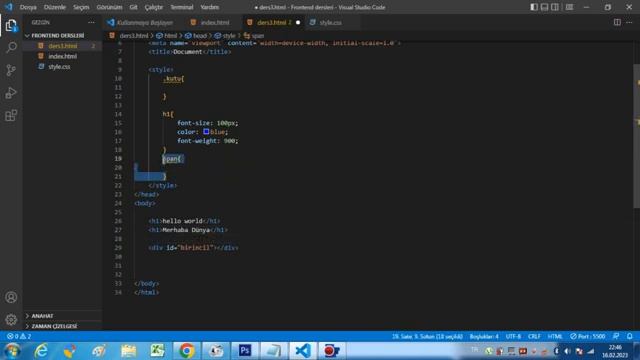Click the Port 5500 Live Server status

588,336
